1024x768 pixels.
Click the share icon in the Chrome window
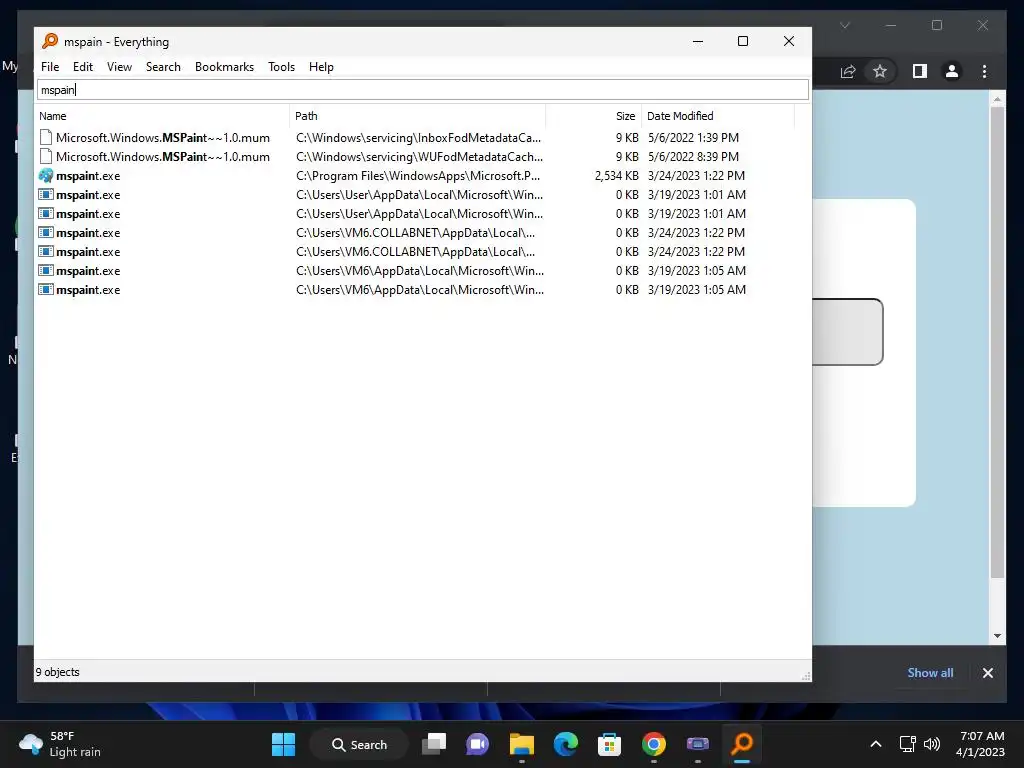click(x=848, y=71)
